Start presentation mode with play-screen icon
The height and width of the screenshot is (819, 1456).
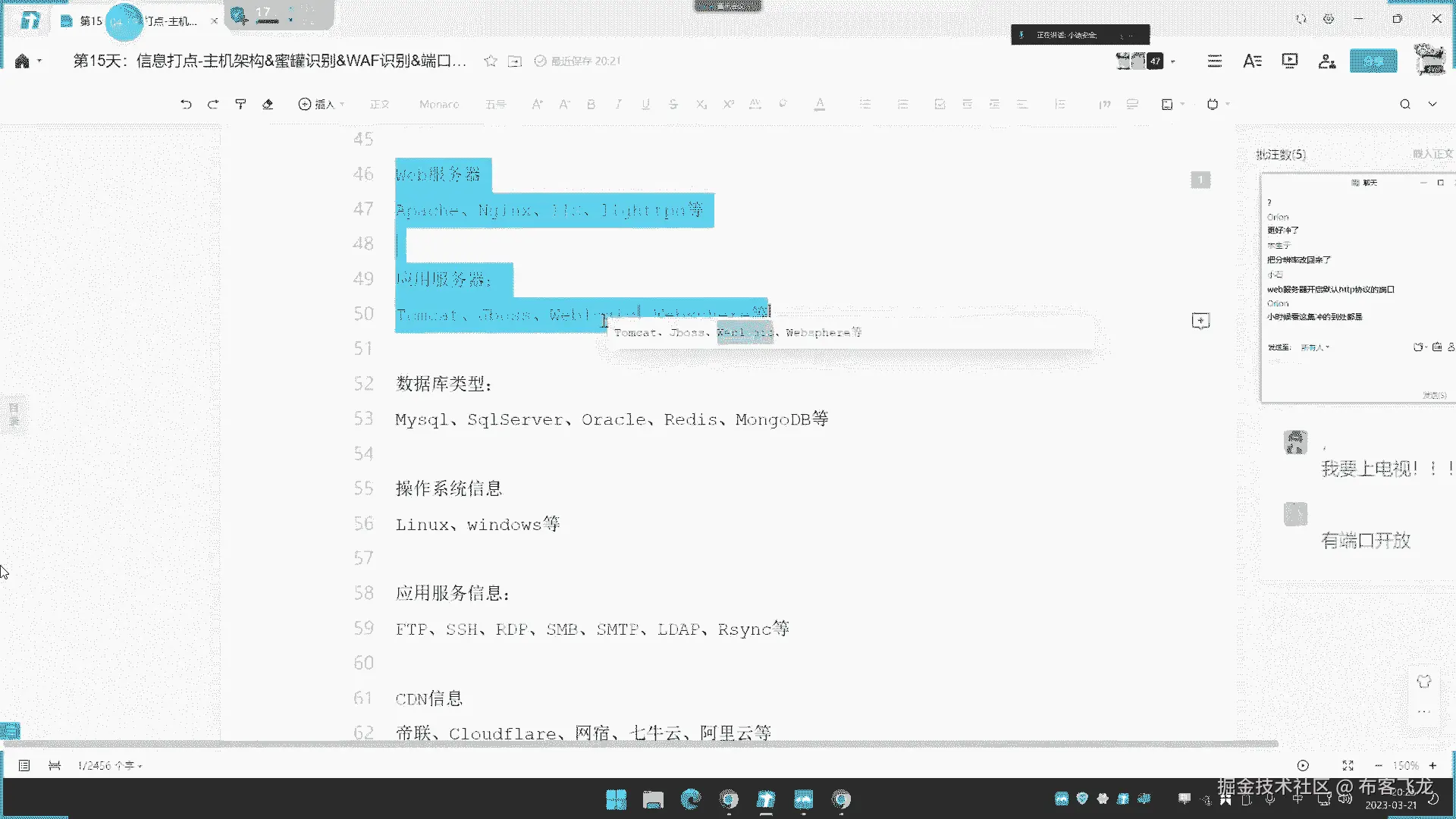pos(1289,61)
